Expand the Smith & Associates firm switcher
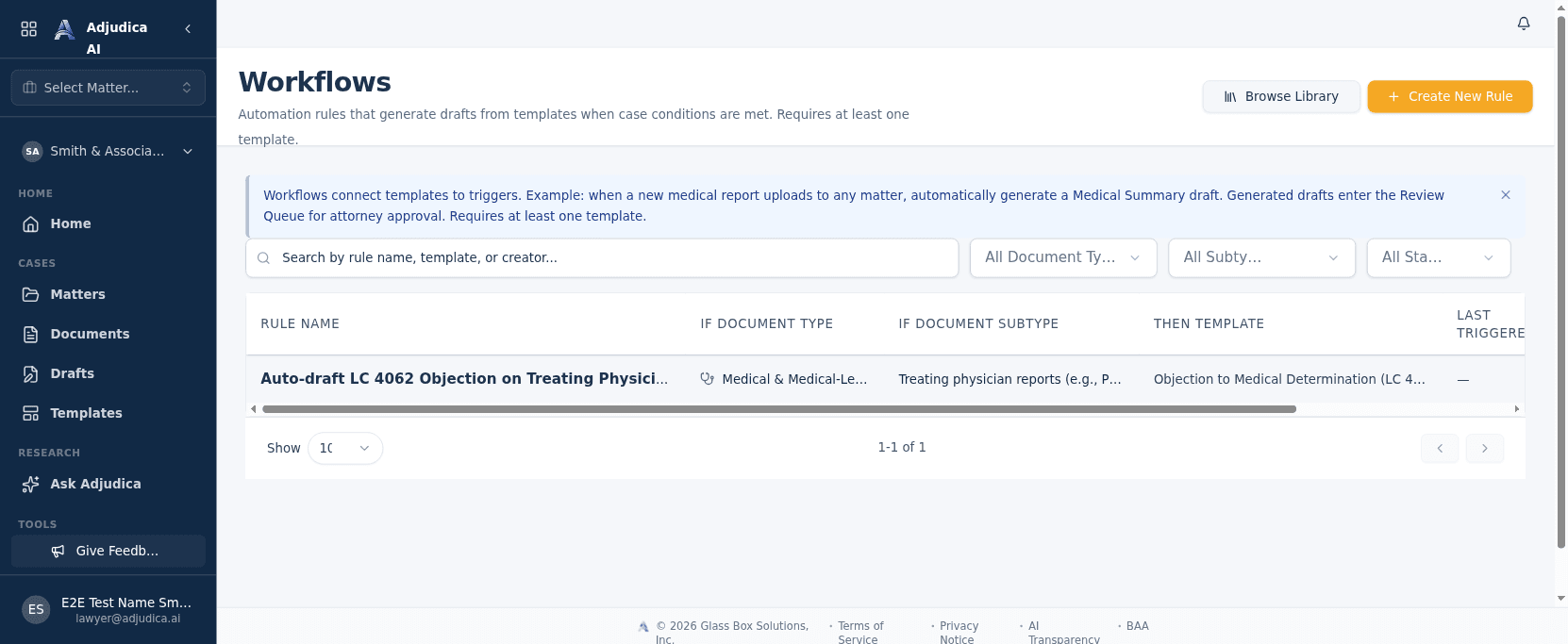The width and height of the screenshot is (1568, 644). point(108,151)
